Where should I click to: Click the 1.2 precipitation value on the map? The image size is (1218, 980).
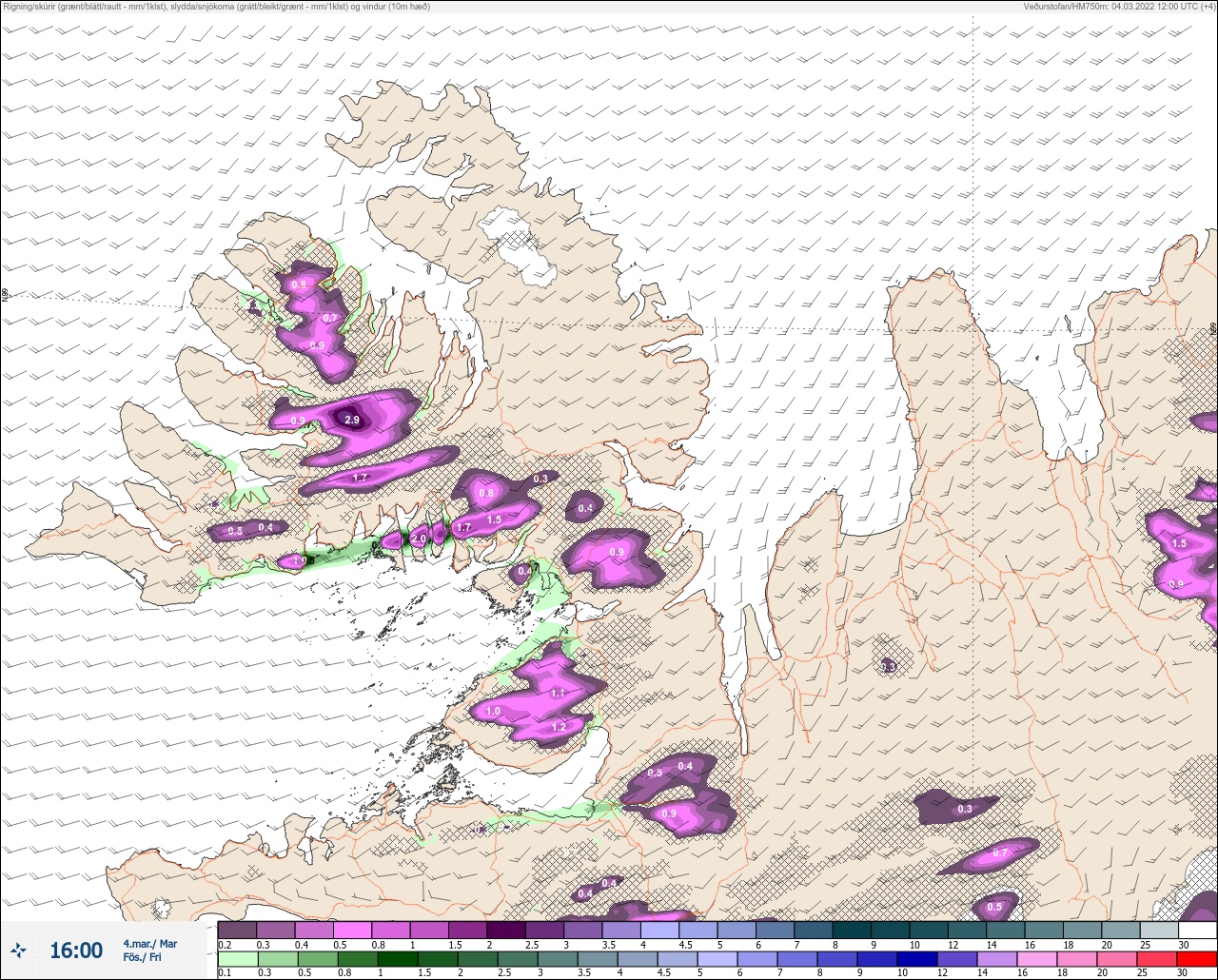click(559, 727)
